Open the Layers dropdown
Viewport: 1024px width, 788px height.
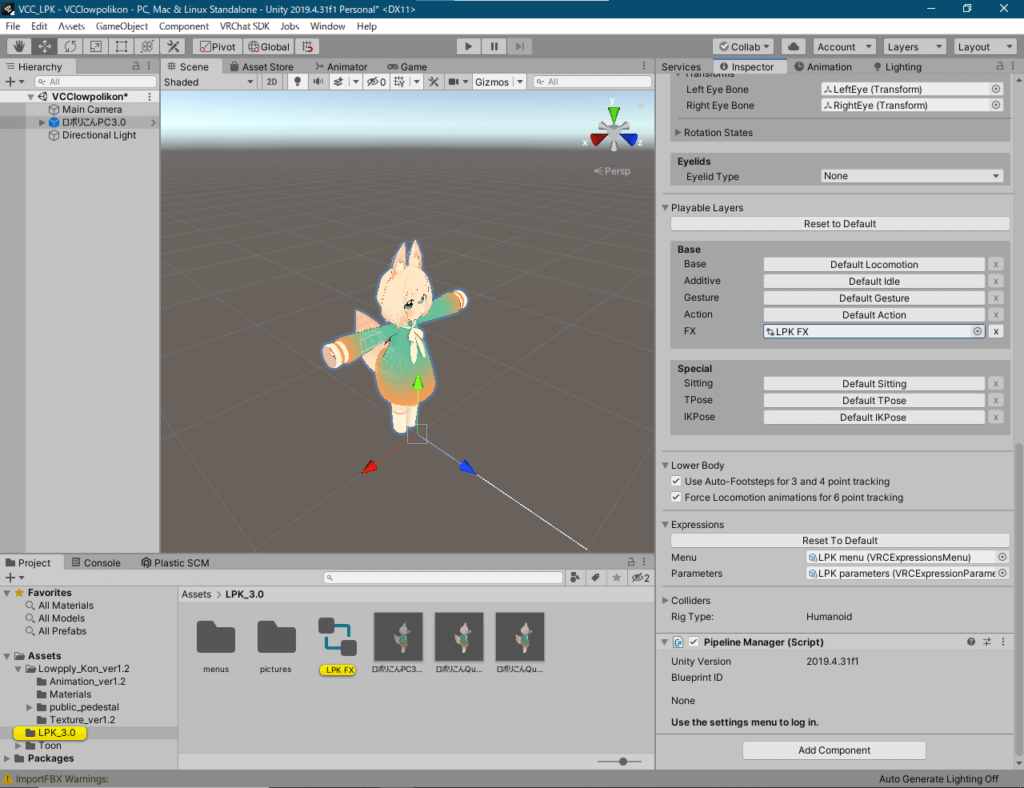coord(914,46)
